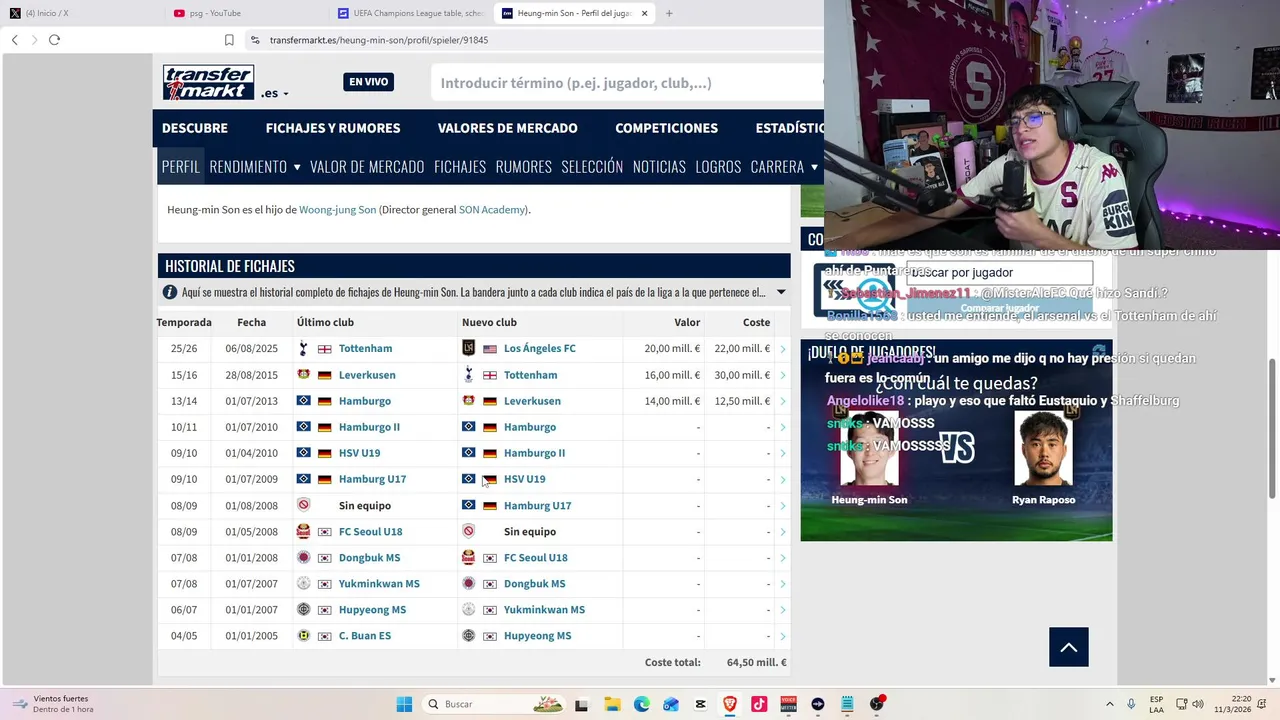Switch to the PERFIL tab

[181, 166]
